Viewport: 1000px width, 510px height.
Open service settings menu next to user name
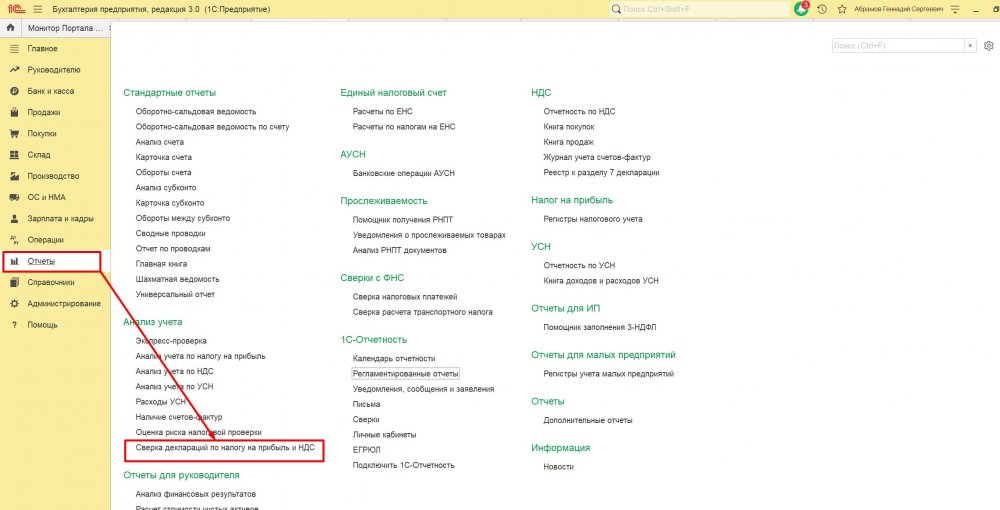coord(955,10)
